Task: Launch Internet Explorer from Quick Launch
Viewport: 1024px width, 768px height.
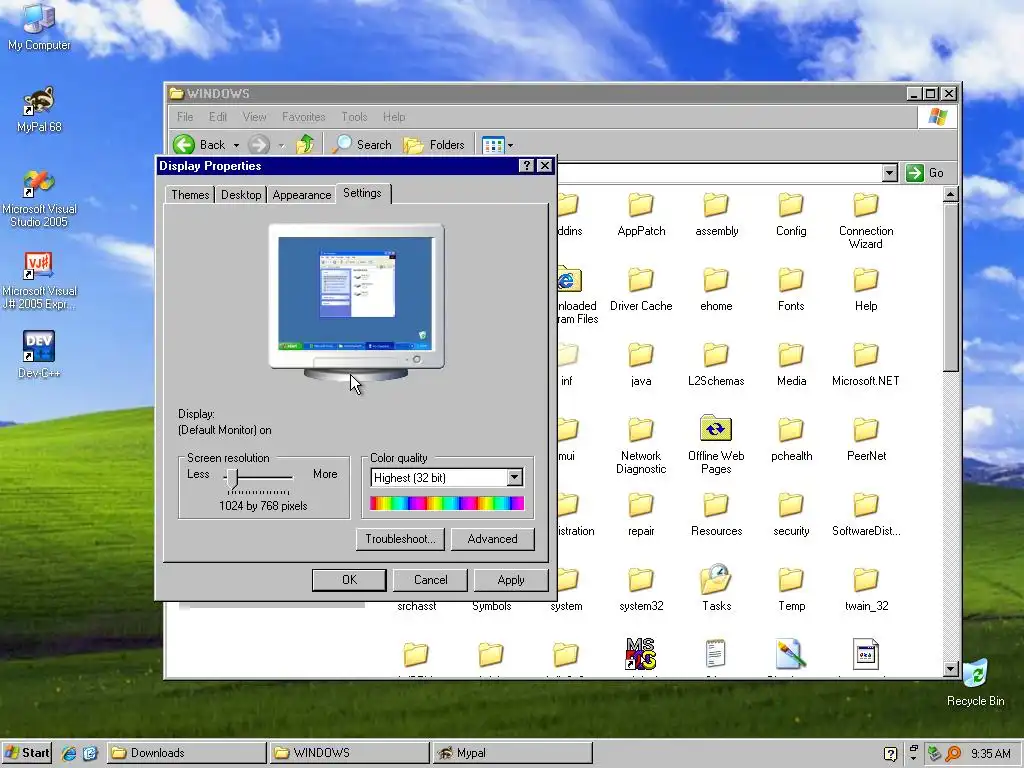Action: (68, 753)
